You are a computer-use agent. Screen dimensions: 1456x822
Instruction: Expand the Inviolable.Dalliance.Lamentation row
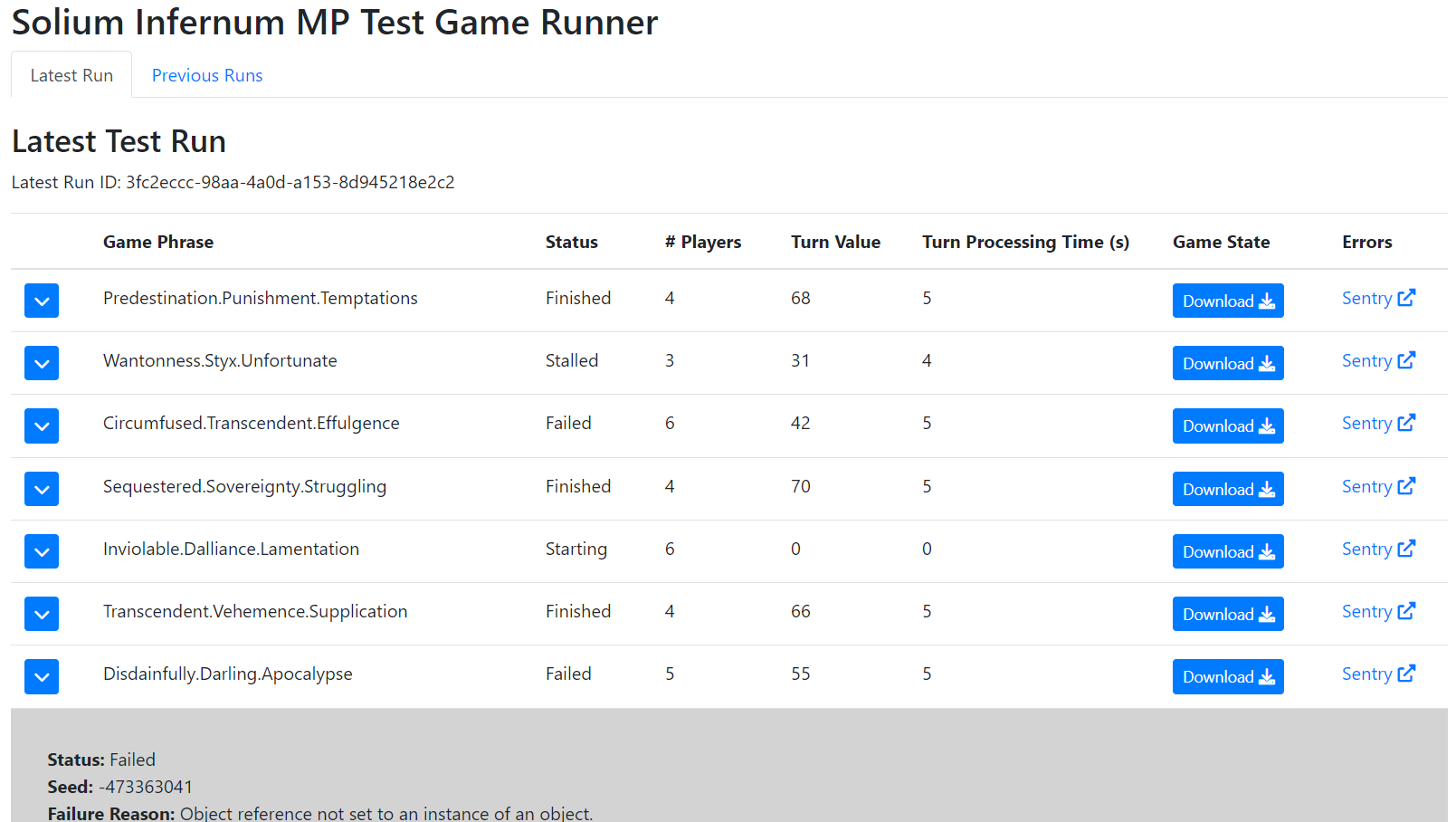tap(42, 551)
